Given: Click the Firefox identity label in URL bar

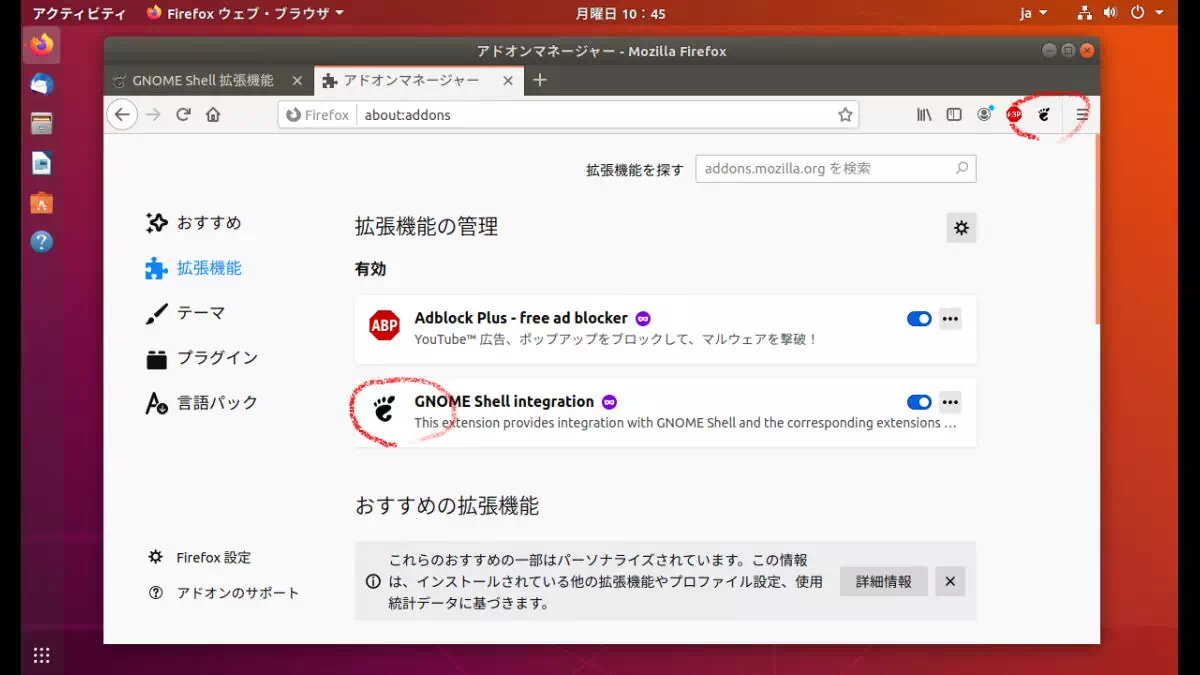Looking at the screenshot, I should [317, 115].
